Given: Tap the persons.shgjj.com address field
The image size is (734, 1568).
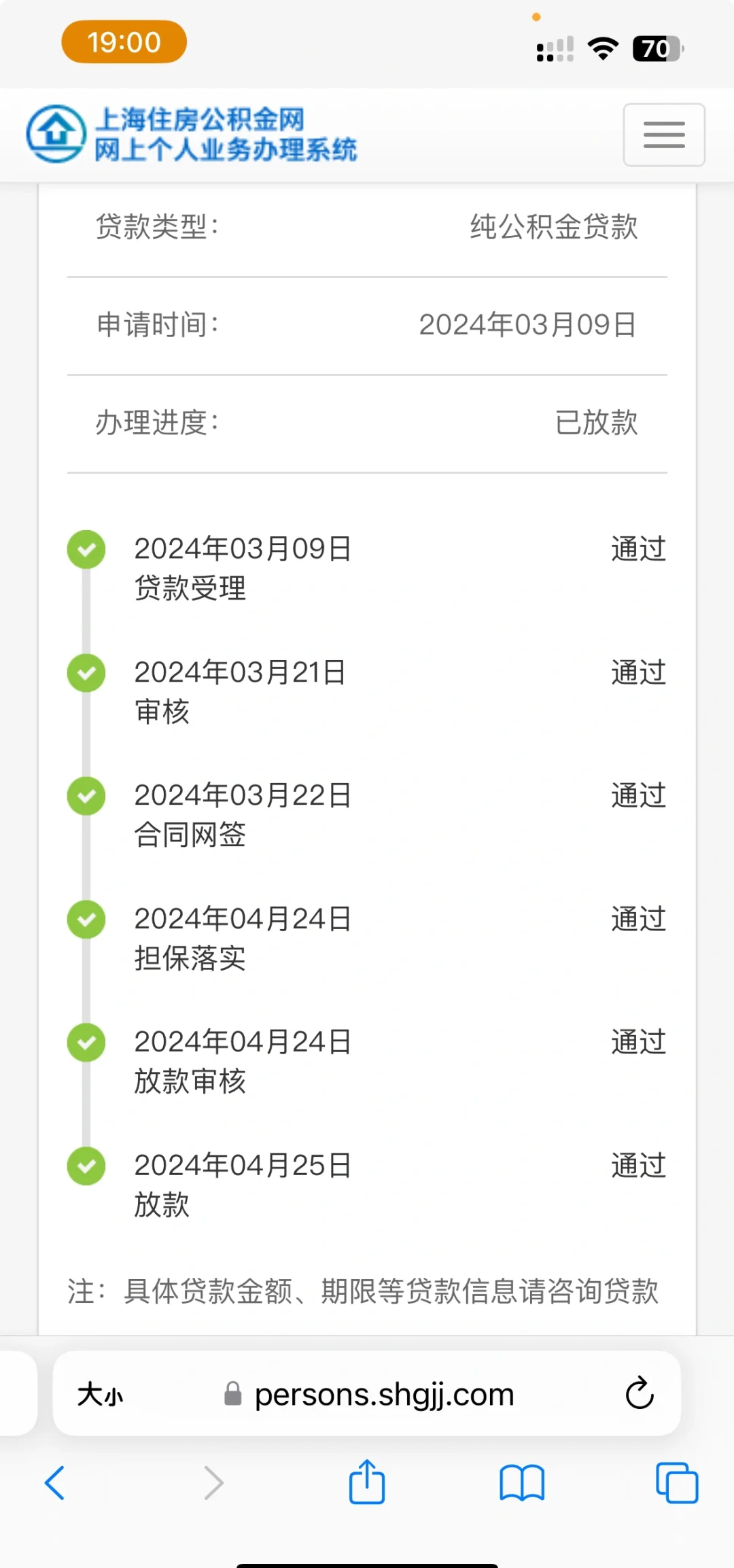Looking at the screenshot, I should (x=384, y=1395).
